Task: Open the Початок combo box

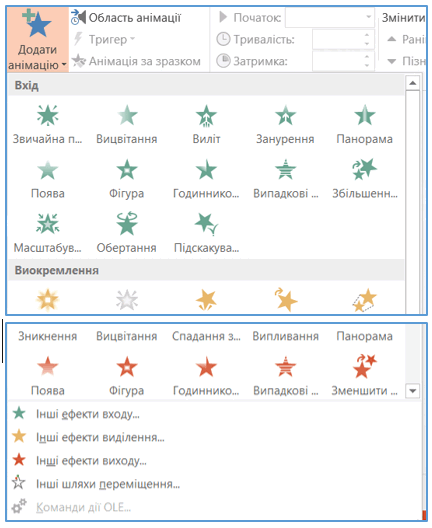Action: pyautogui.click(x=330, y=17)
